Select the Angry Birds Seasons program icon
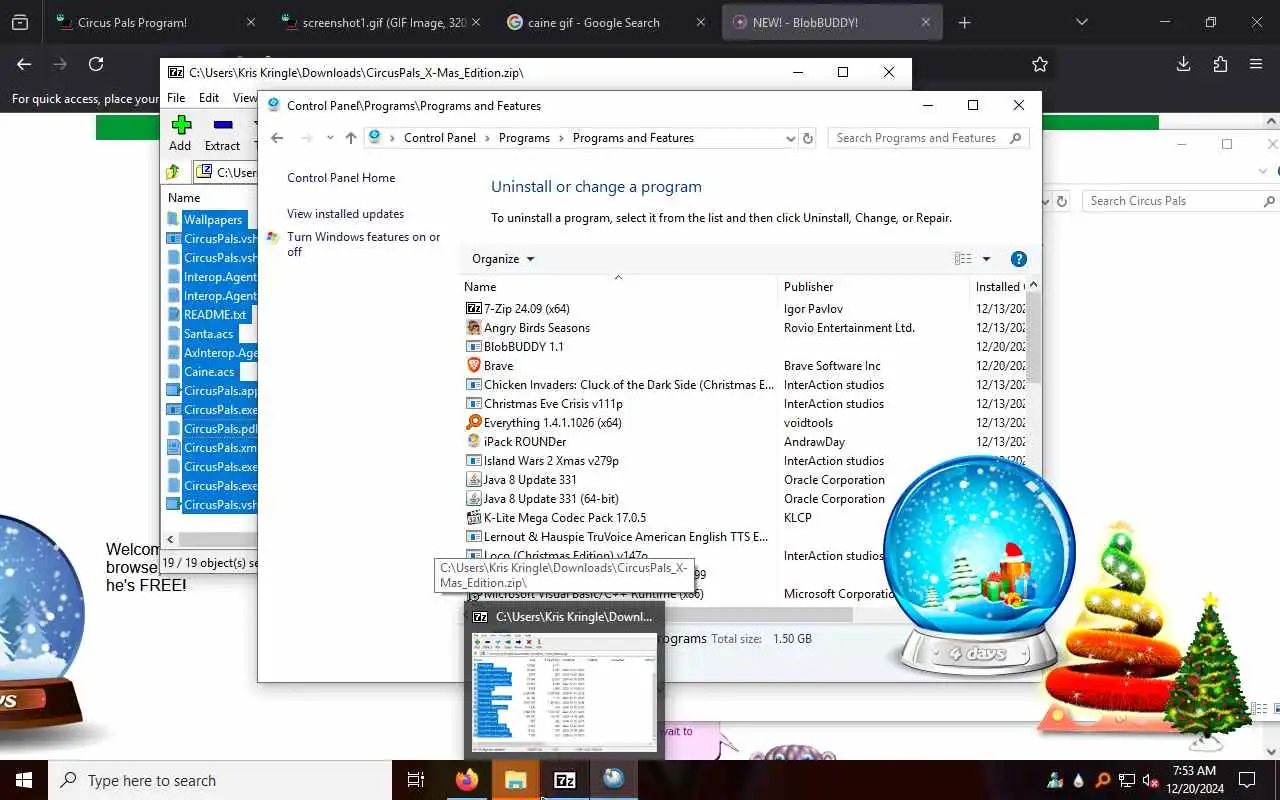The width and height of the screenshot is (1280, 800). pyautogui.click(x=474, y=328)
